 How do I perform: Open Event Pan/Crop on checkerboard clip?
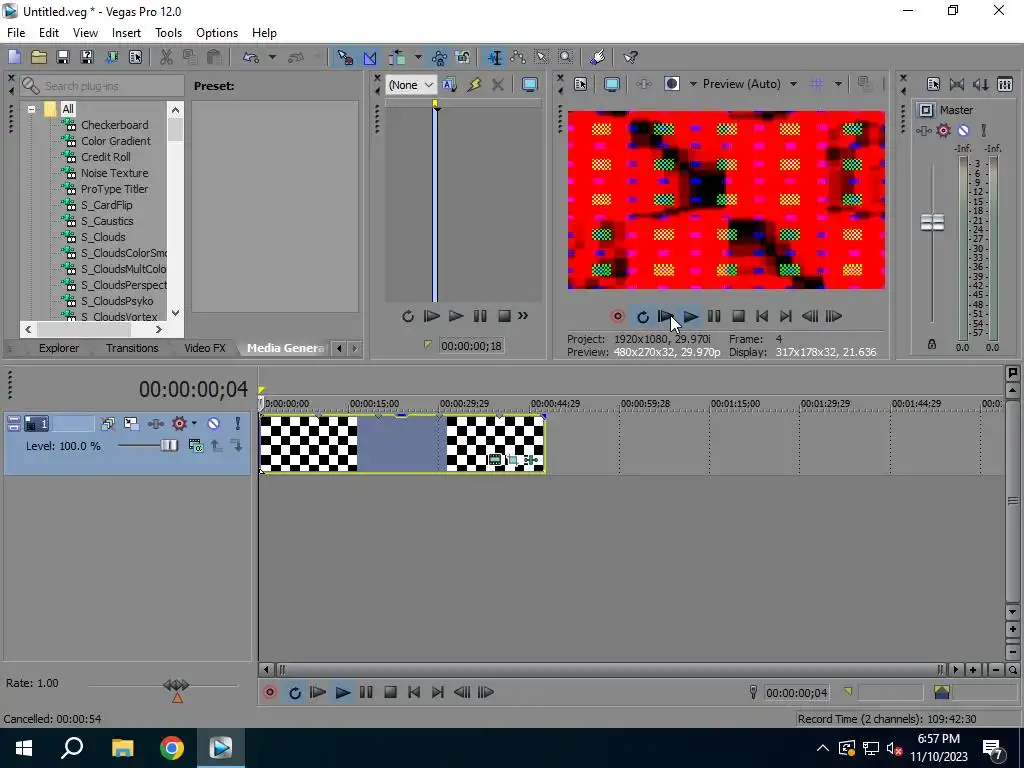[x=513, y=460]
